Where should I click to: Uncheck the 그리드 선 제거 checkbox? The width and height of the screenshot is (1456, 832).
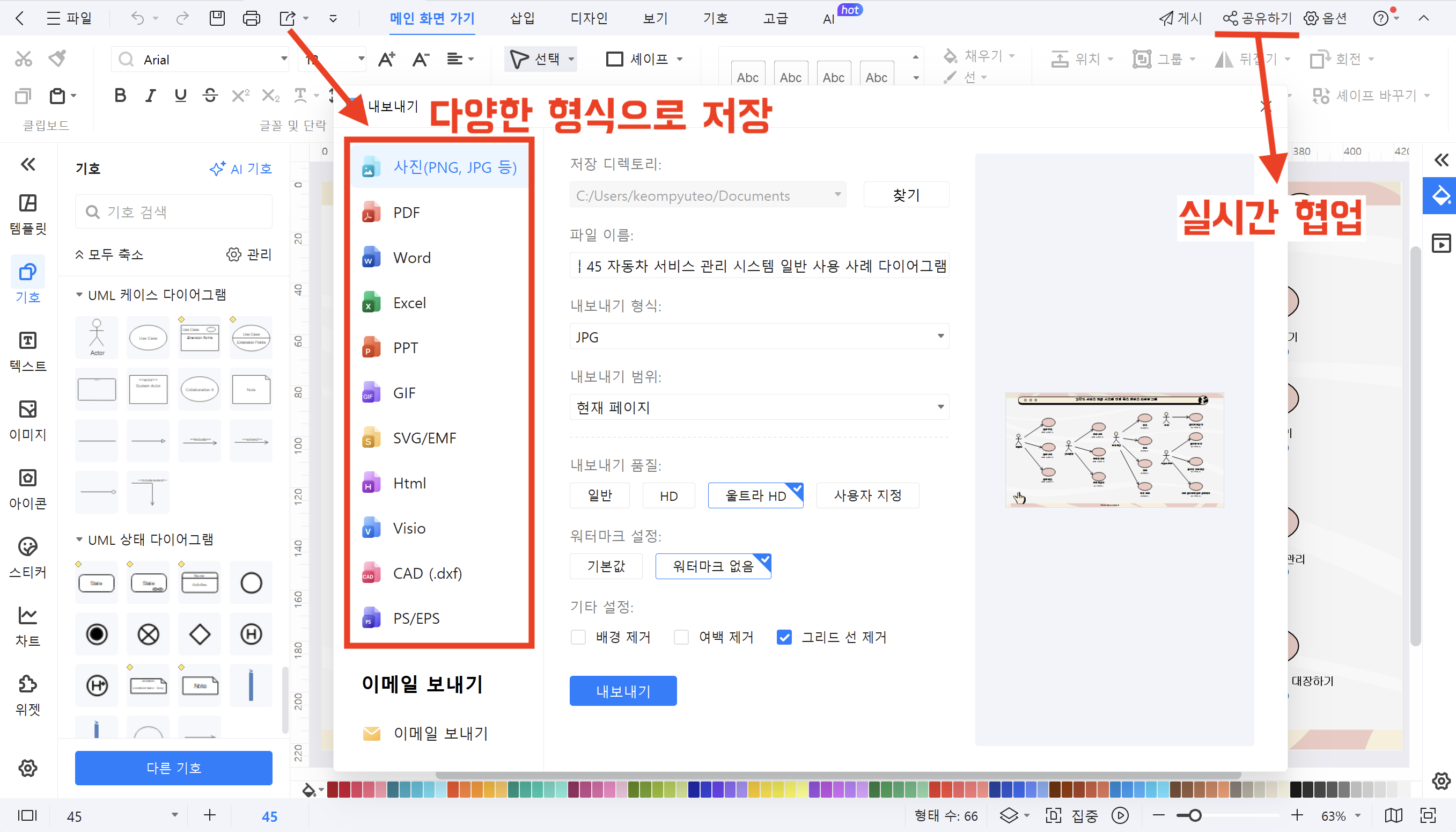click(x=784, y=637)
